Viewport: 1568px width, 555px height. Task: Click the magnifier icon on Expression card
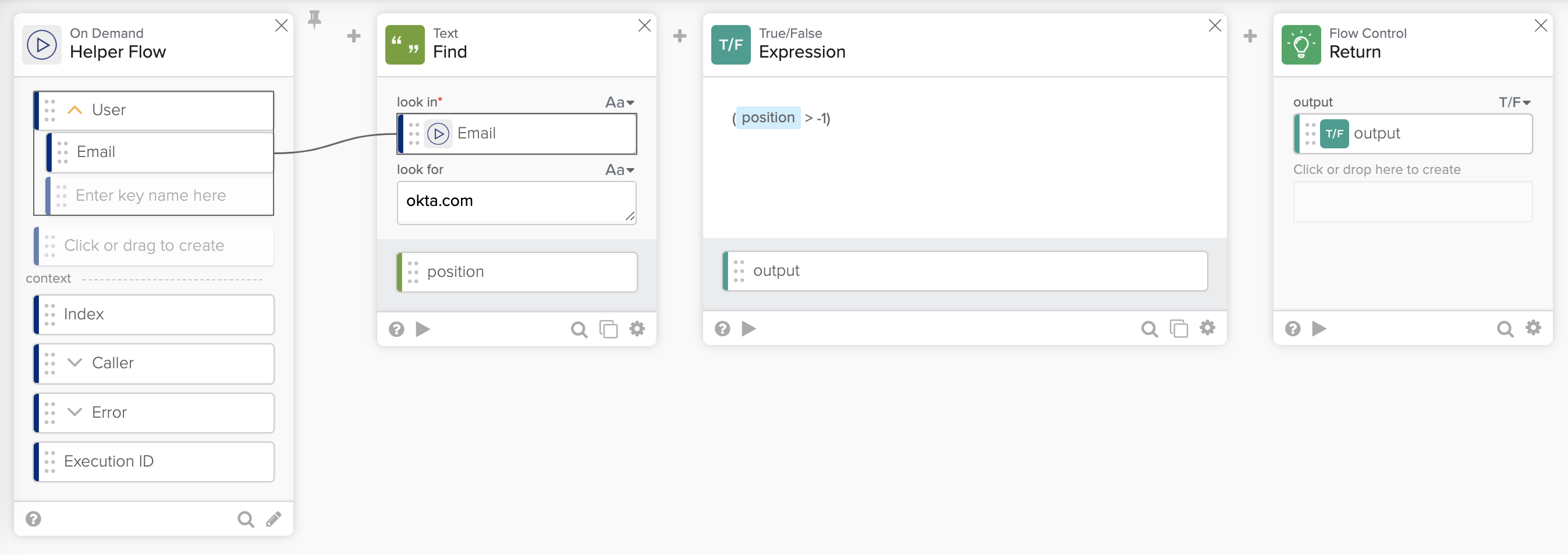(1149, 329)
